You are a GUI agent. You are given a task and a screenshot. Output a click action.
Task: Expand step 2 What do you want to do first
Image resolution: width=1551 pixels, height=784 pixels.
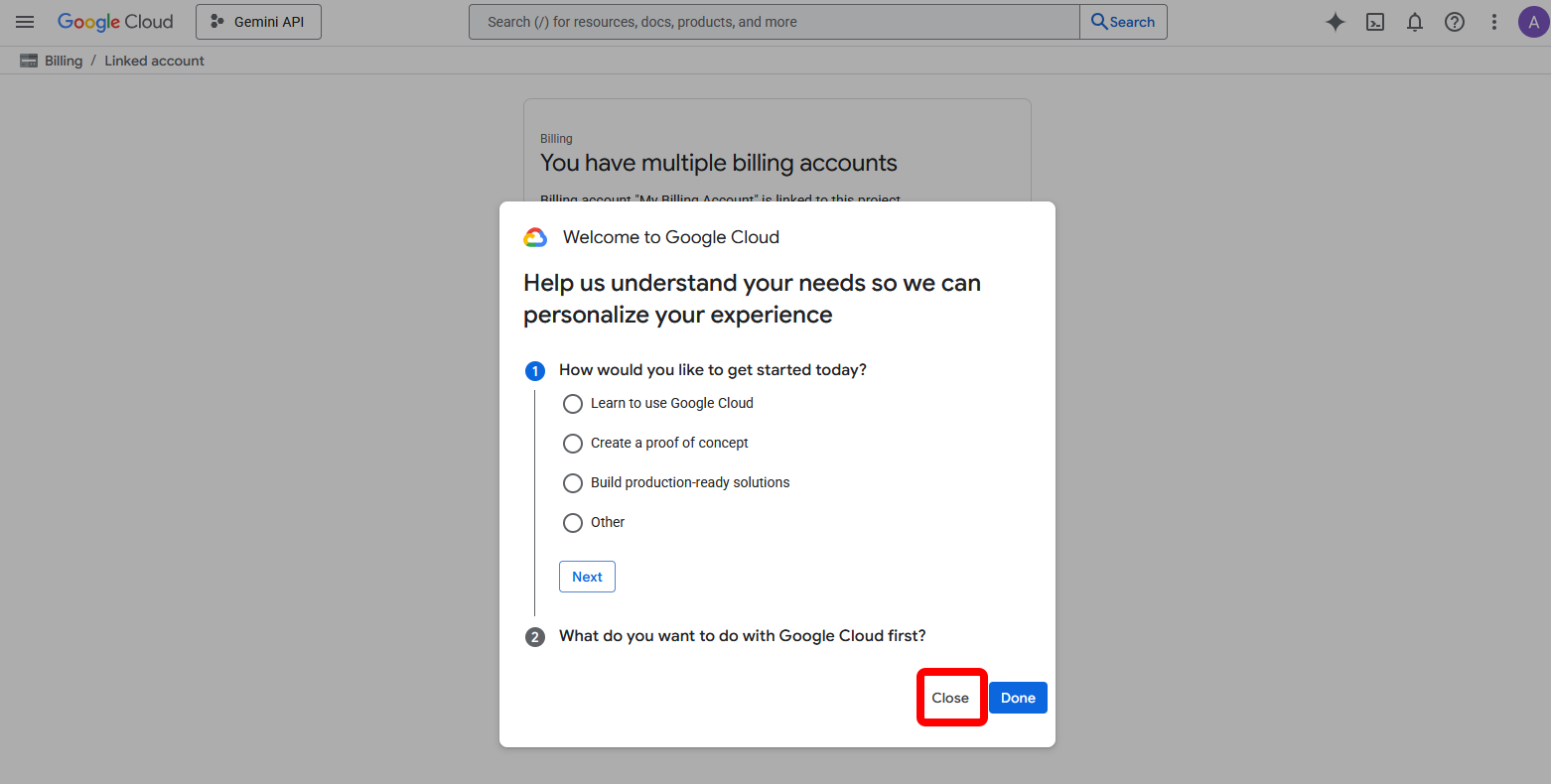tap(742, 636)
